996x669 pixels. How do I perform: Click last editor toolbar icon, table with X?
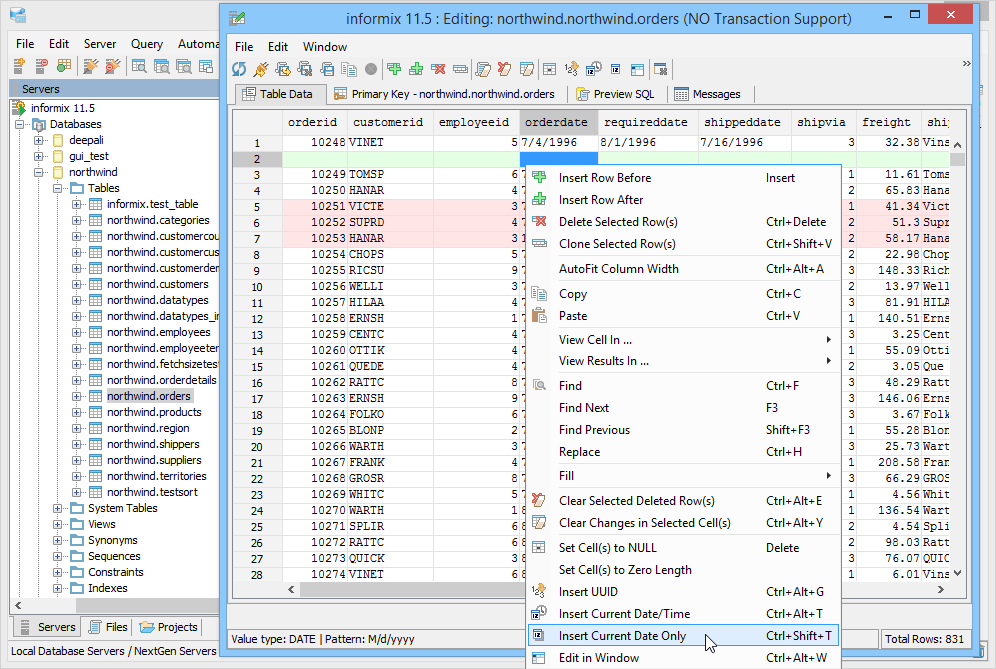pos(661,69)
